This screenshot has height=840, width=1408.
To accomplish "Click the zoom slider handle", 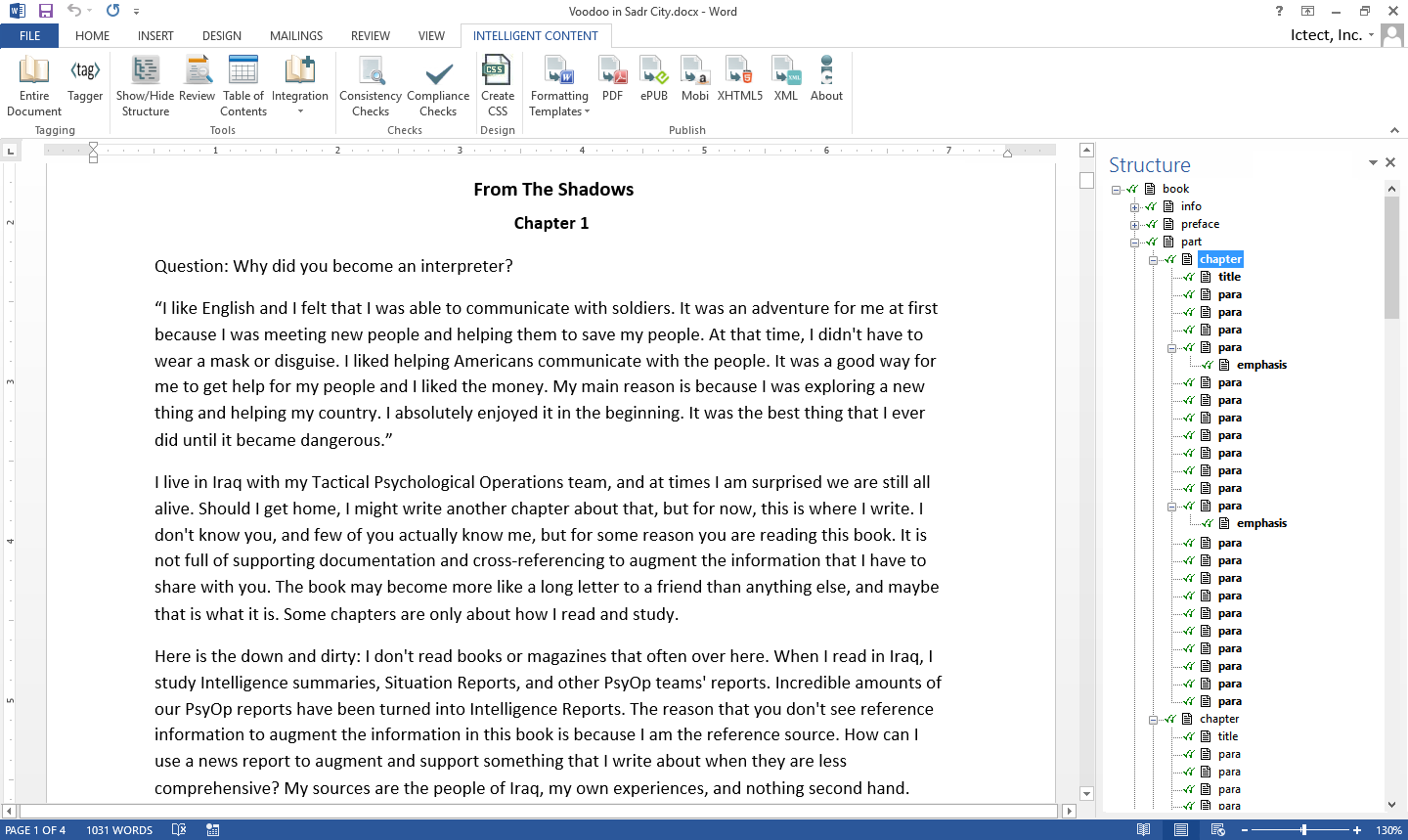I will tap(1303, 830).
